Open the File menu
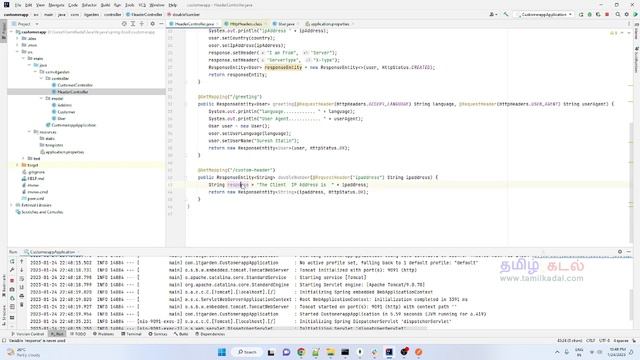 (18, 5)
